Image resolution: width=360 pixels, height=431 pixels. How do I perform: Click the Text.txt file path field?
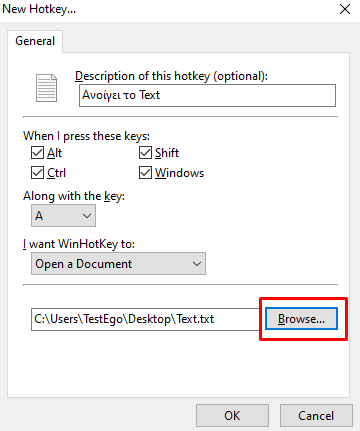click(x=146, y=319)
